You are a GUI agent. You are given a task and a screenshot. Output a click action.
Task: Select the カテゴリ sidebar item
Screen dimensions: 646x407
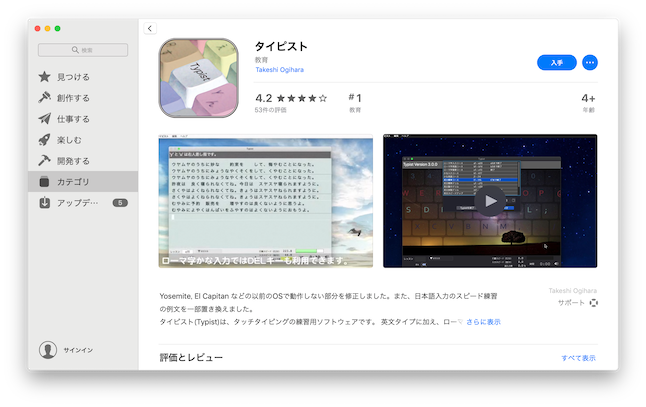click(83, 182)
